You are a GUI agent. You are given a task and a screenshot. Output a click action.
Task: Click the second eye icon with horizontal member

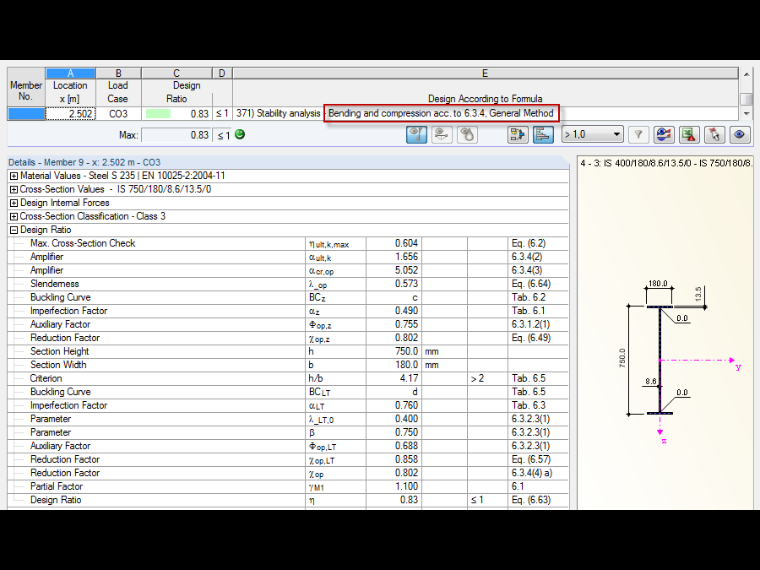(442, 134)
